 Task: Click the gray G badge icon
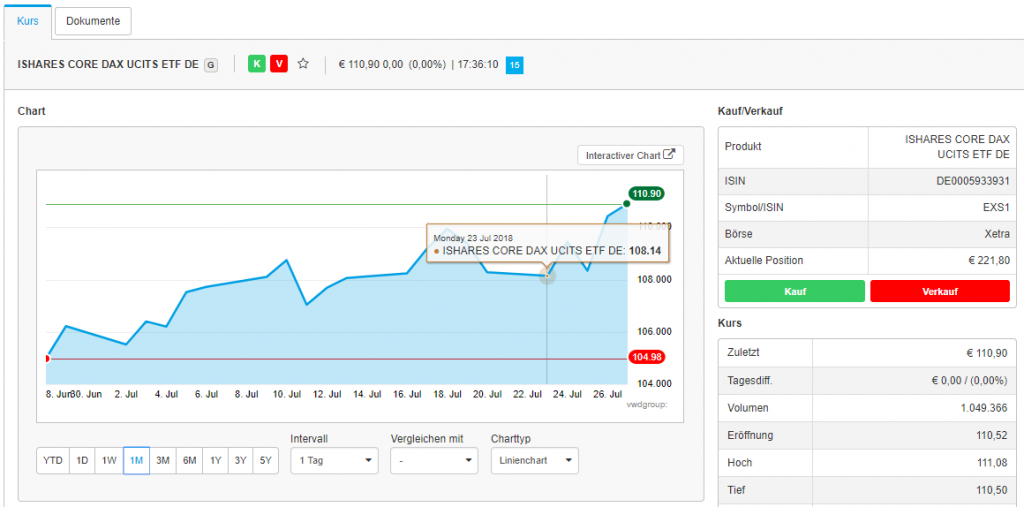210,64
